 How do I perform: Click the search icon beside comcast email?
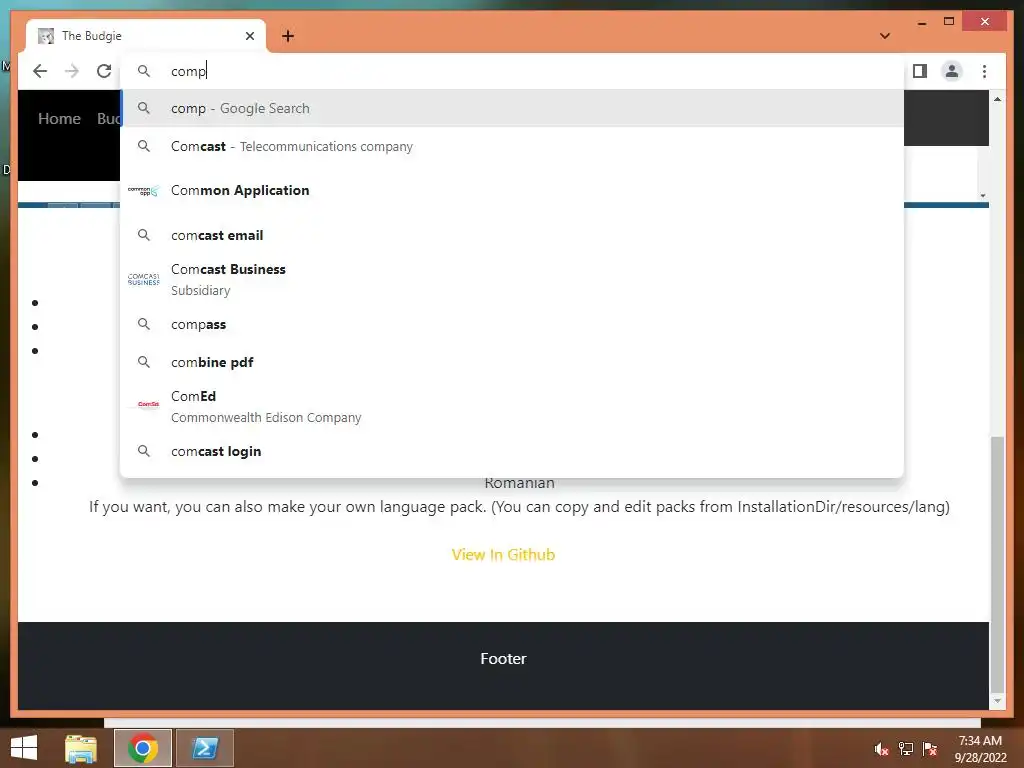click(144, 234)
